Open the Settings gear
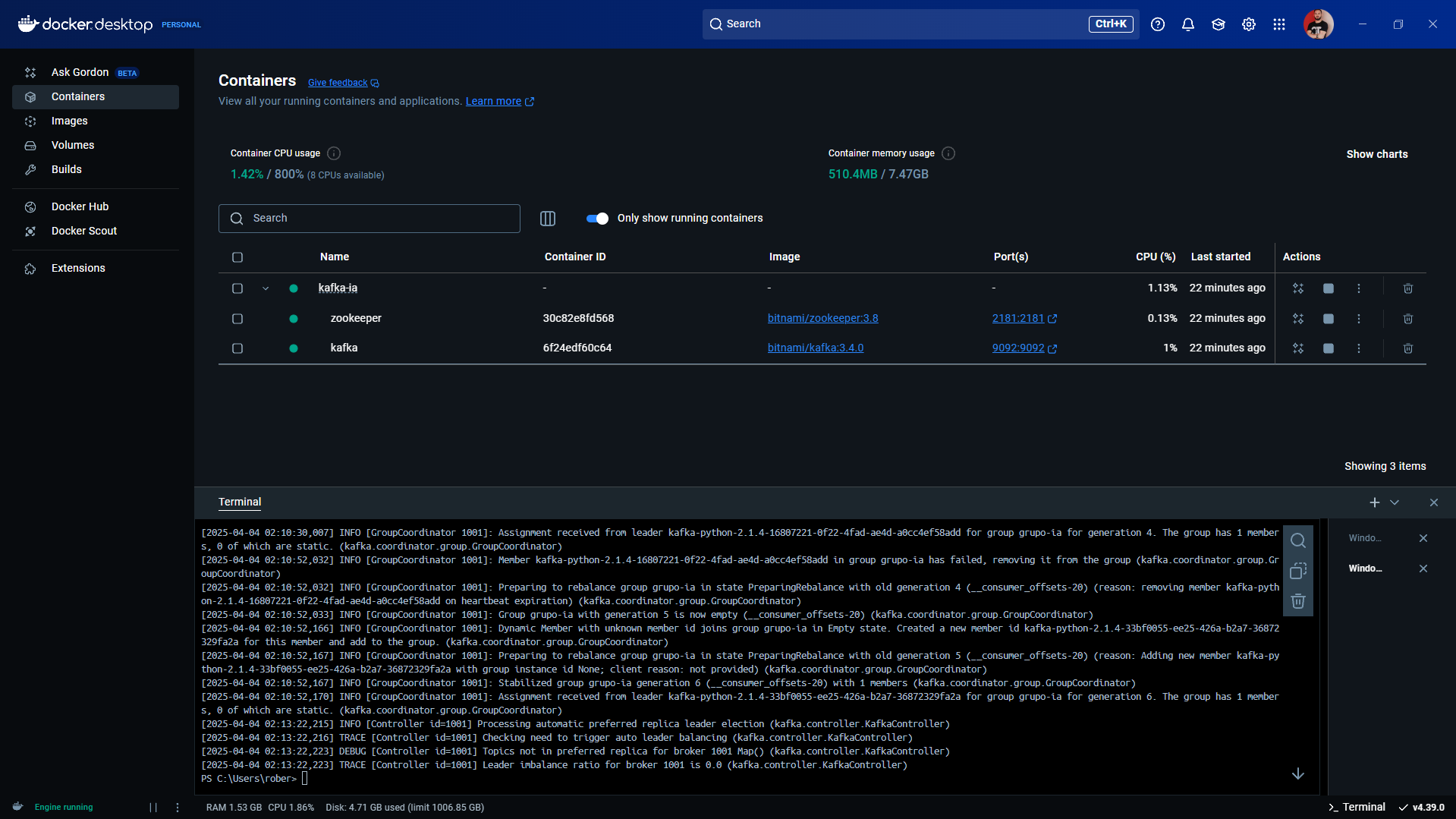The image size is (1456, 819). pos(1249,24)
